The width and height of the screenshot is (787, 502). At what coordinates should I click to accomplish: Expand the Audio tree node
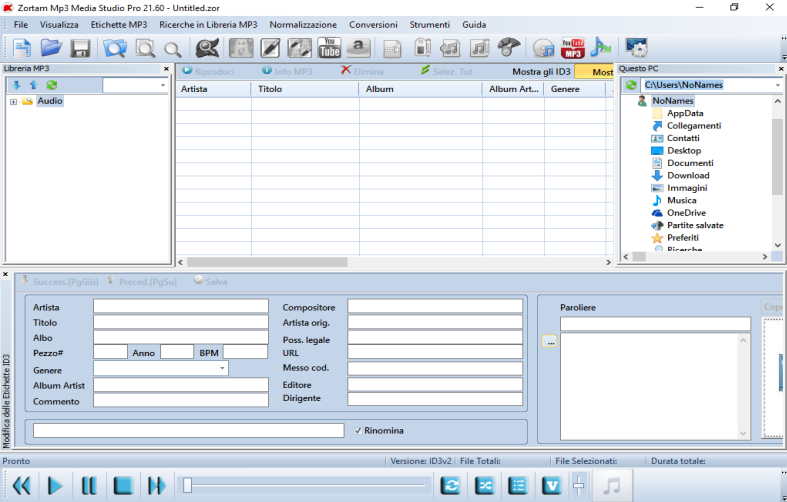pos(13,102)
